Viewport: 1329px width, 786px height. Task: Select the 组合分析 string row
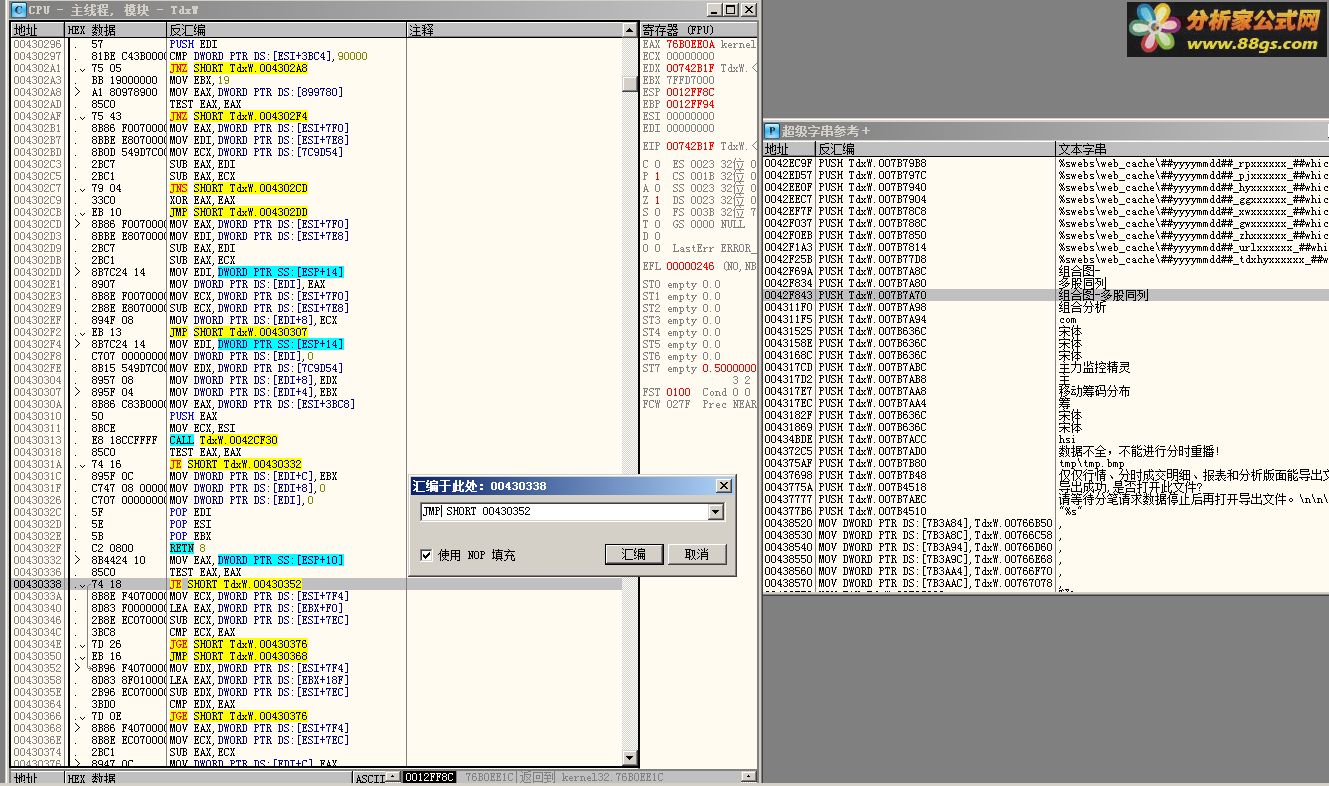click(x=1046, y=308)
